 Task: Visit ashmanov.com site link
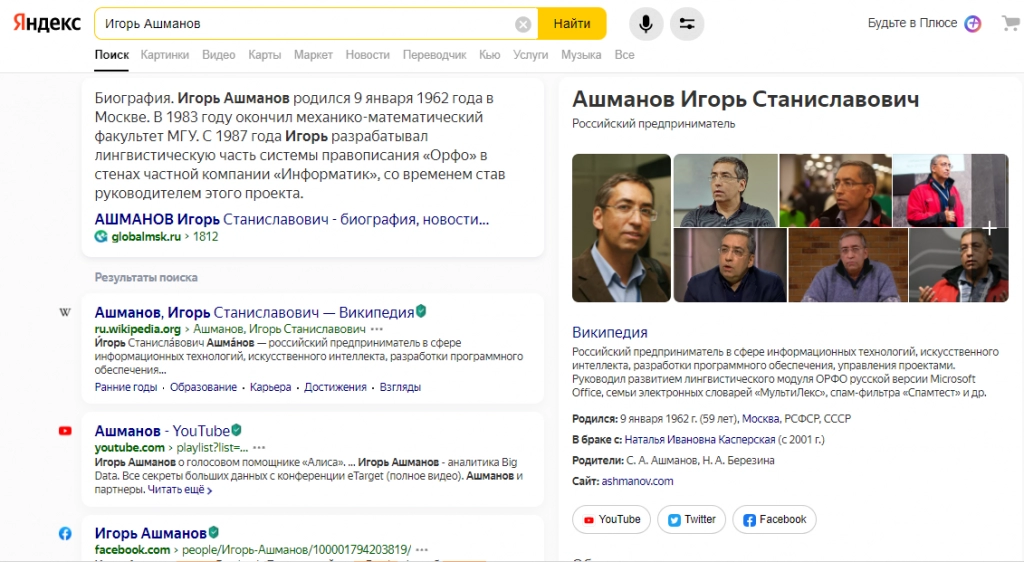click(x=637, y=481)
